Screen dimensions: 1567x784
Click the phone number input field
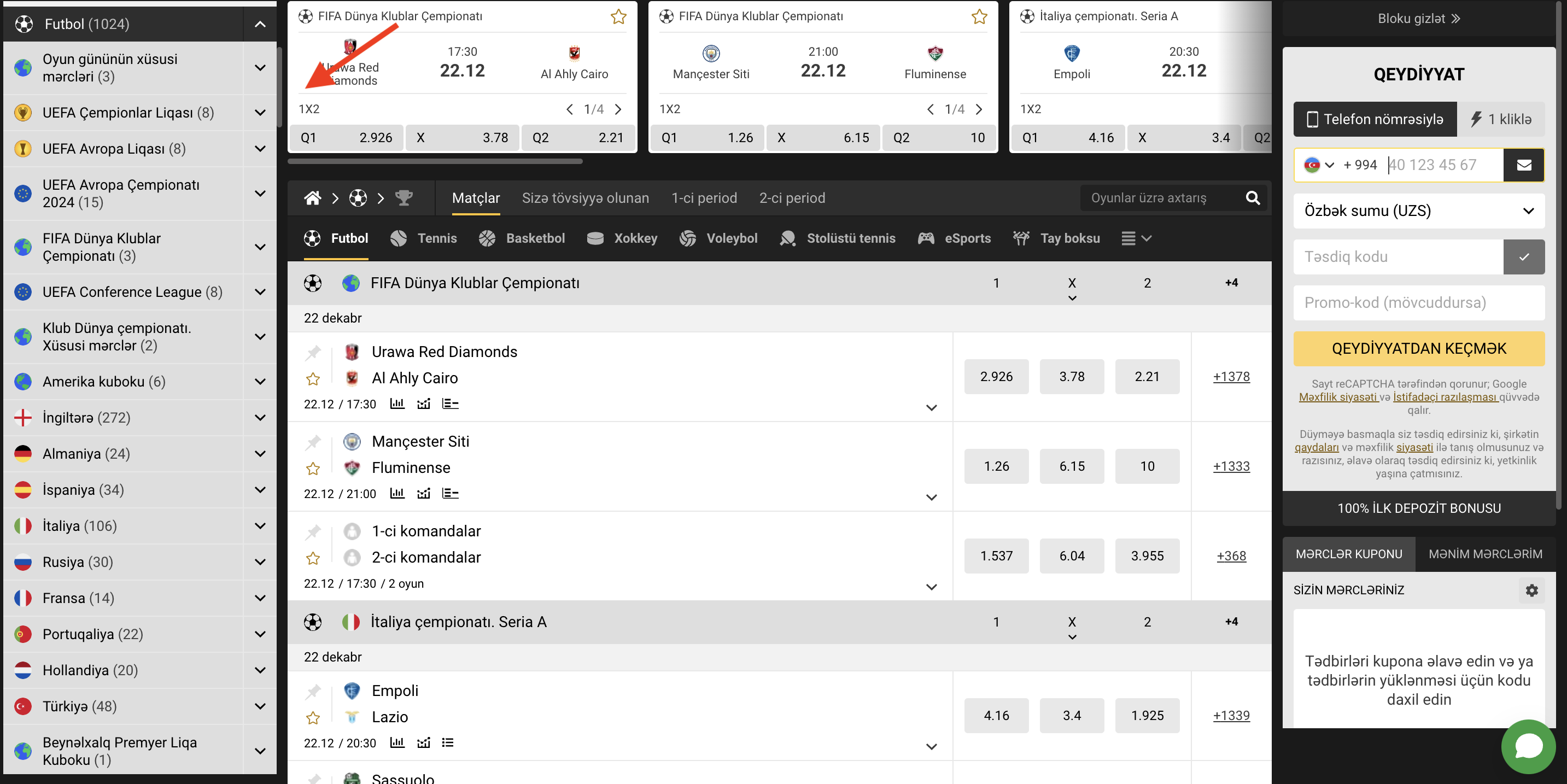[x=1443, y=165]
